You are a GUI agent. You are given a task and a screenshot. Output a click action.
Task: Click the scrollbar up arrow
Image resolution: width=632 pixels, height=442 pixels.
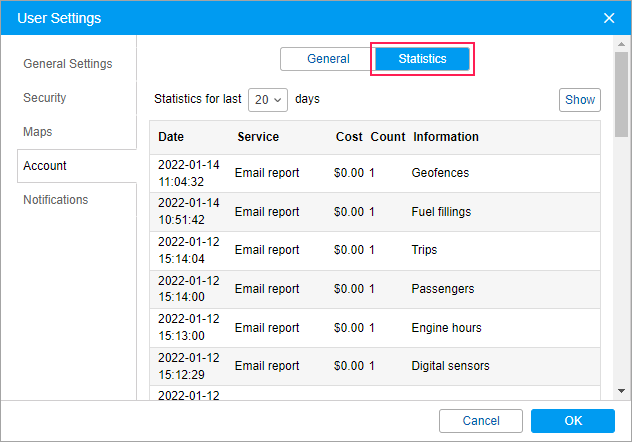pyautogui.click(x=621, y=46)
